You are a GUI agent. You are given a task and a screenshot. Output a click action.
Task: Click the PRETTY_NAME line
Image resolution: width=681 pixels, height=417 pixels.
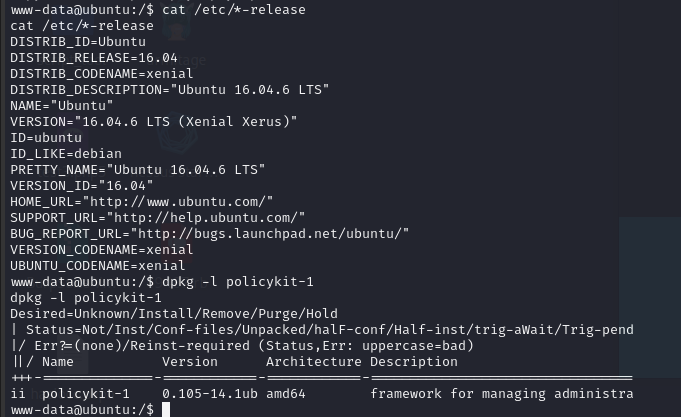pos(138,169)
